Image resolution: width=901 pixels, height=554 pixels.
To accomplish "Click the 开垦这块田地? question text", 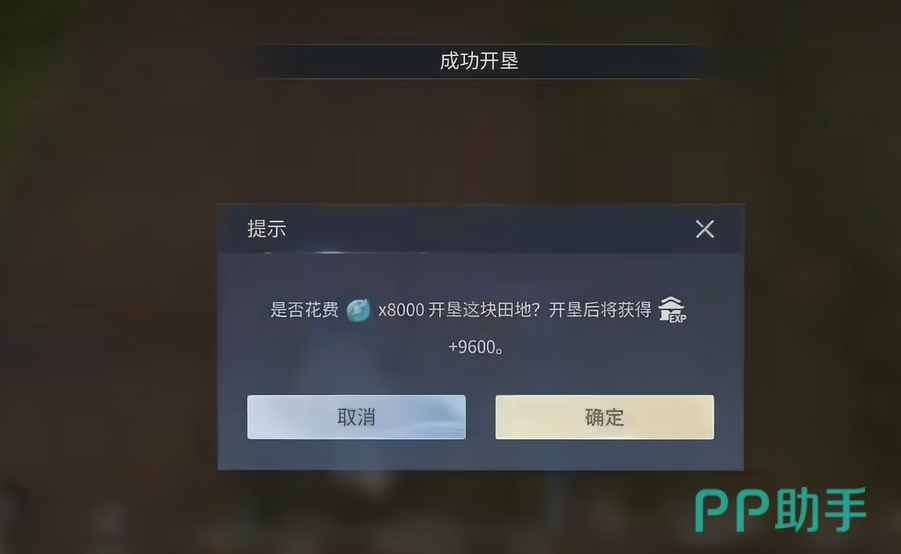I will (484, 310).
